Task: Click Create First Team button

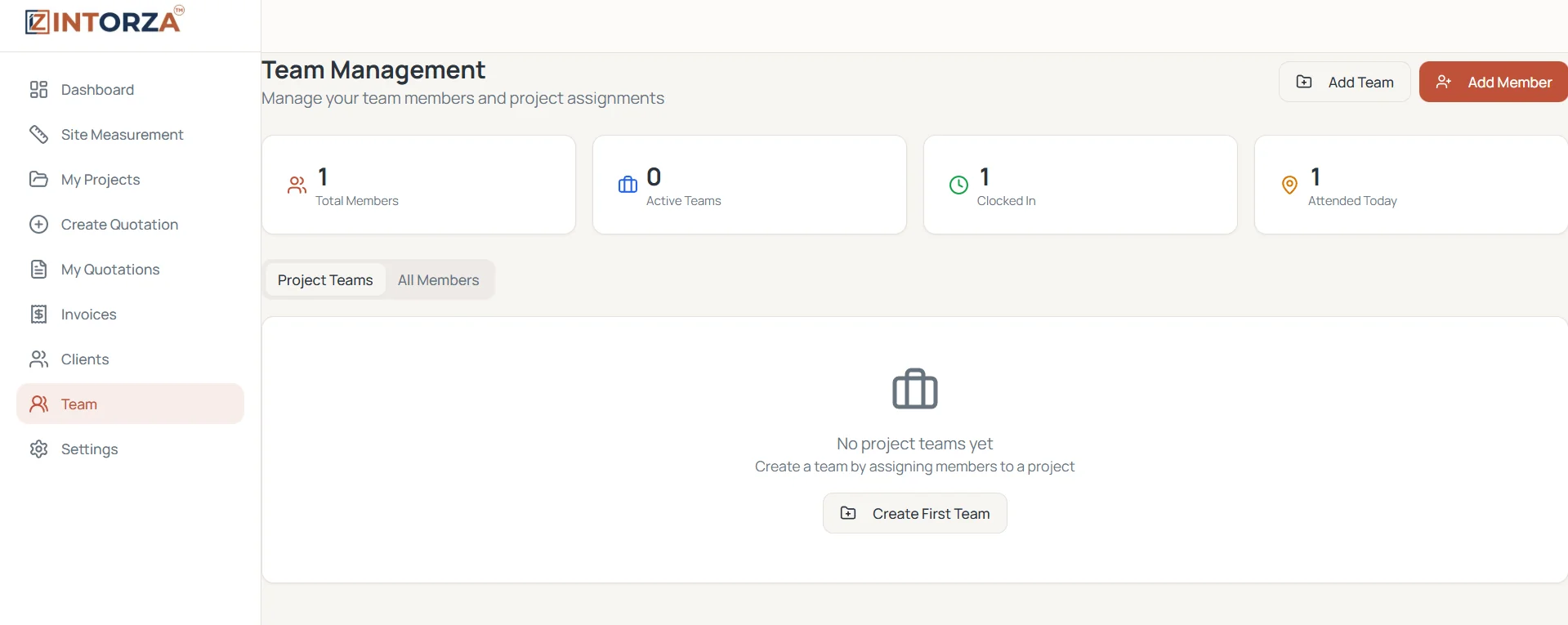Action: tap(915, 513)
